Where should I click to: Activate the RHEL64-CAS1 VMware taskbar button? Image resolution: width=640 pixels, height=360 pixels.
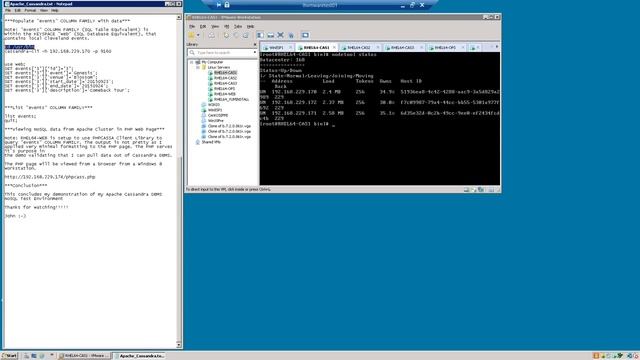point(84,356)
